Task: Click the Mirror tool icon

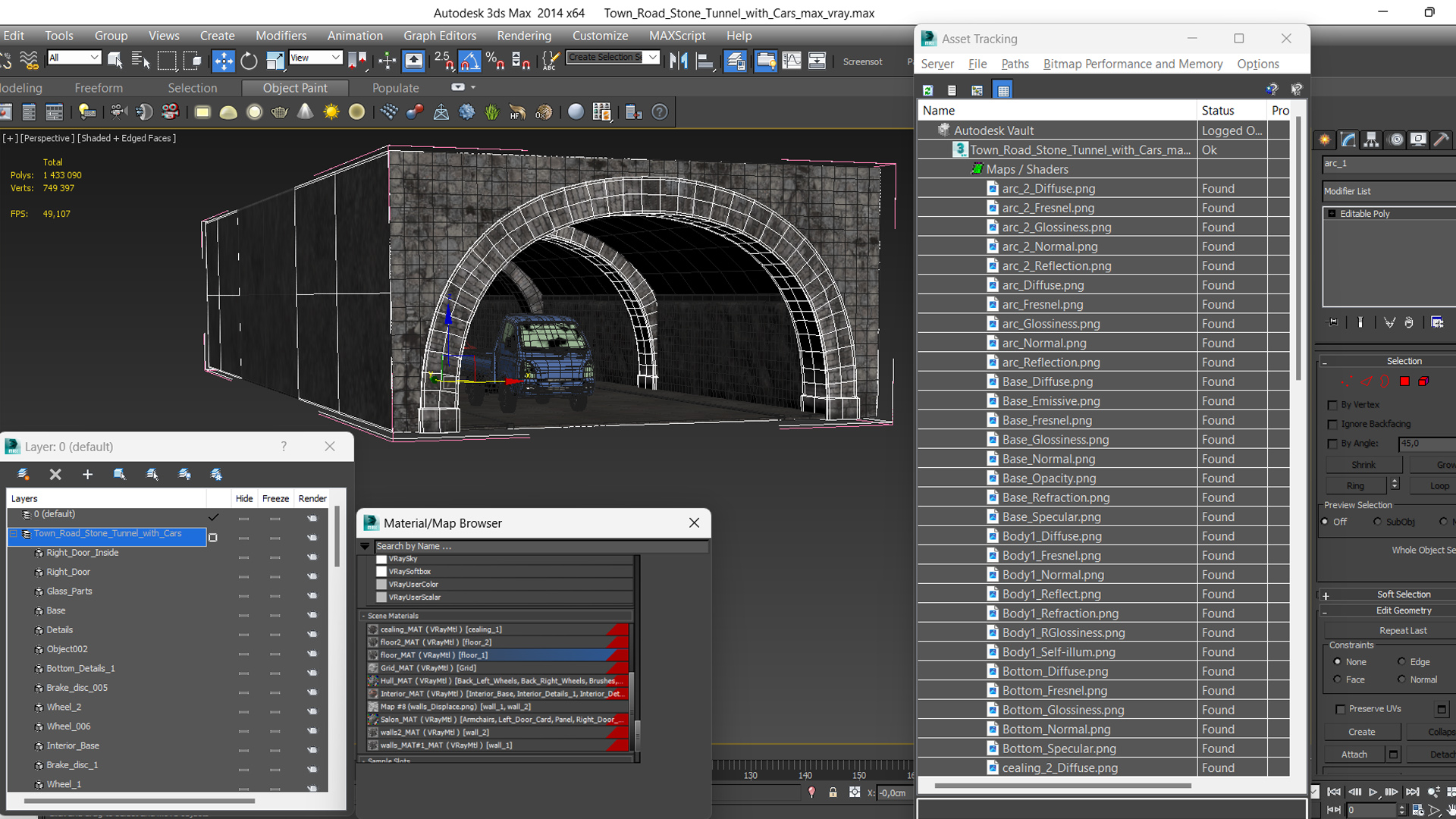Action: (x=679, y=61)
